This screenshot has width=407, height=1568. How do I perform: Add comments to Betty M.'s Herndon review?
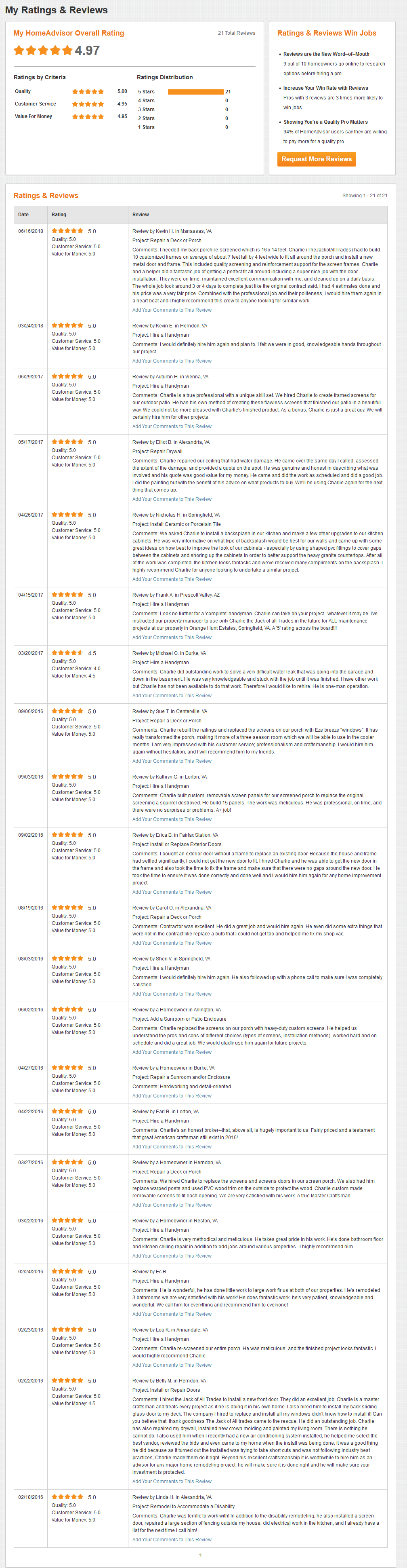point(172,1481)
